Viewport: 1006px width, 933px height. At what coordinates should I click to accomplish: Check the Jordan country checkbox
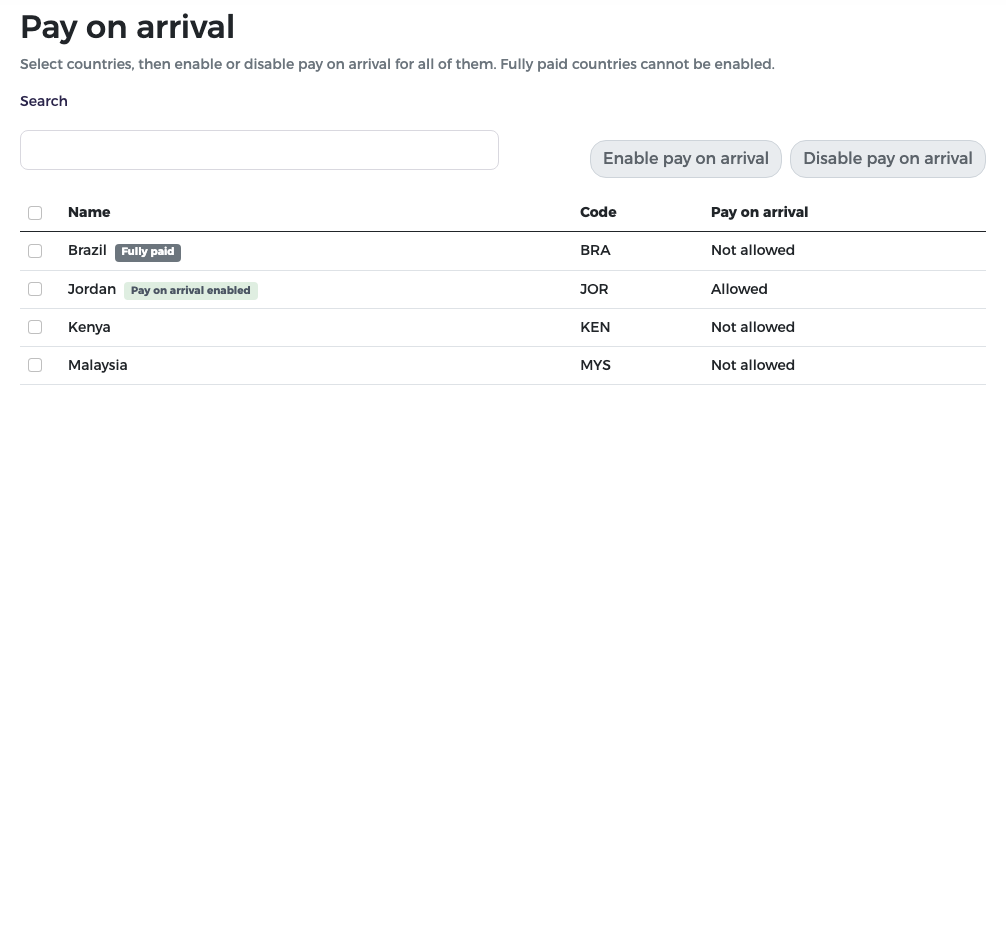coord(35,289)
